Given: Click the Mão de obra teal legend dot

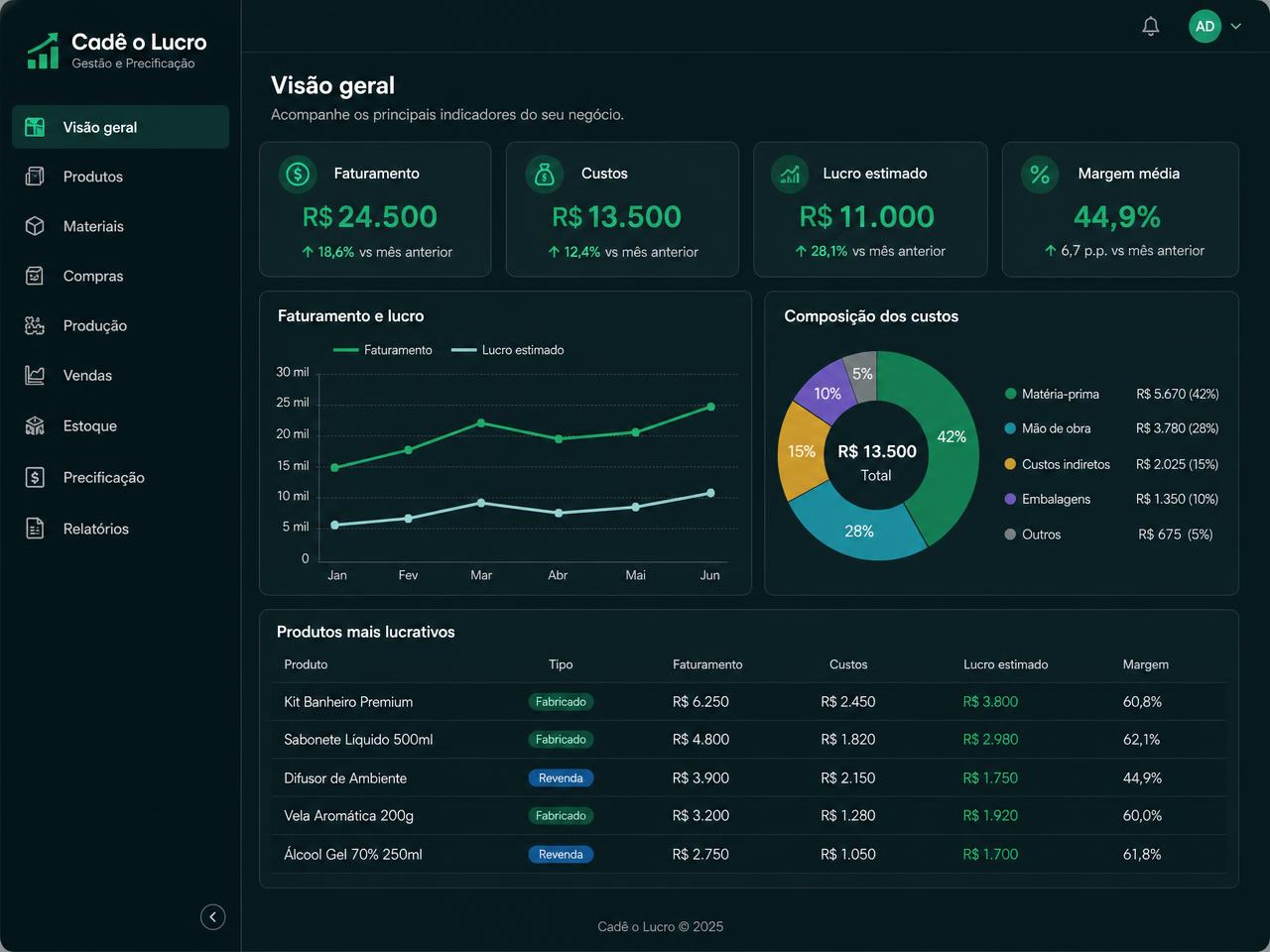Looking at the screenshot, I should click(1010, 428).
